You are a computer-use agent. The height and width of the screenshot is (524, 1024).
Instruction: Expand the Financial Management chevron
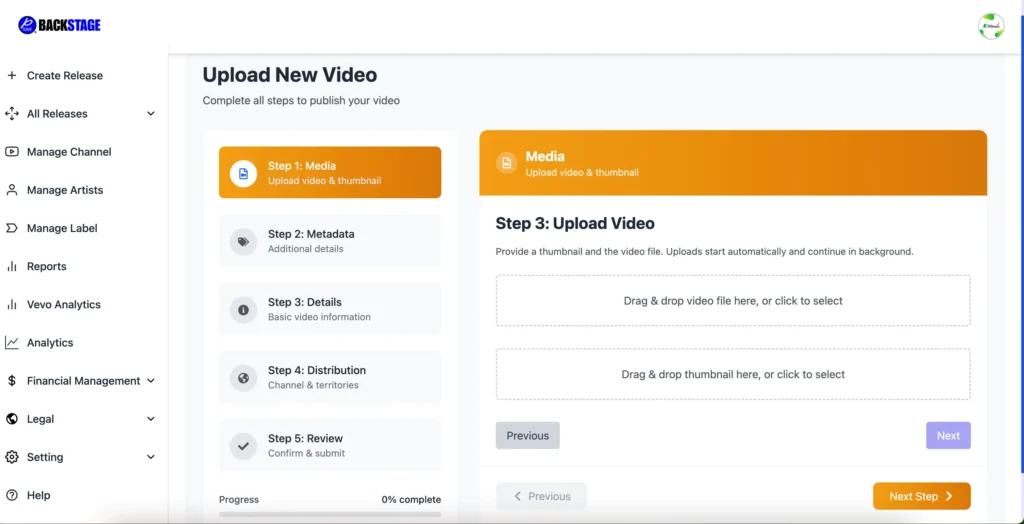pos(151,381)
